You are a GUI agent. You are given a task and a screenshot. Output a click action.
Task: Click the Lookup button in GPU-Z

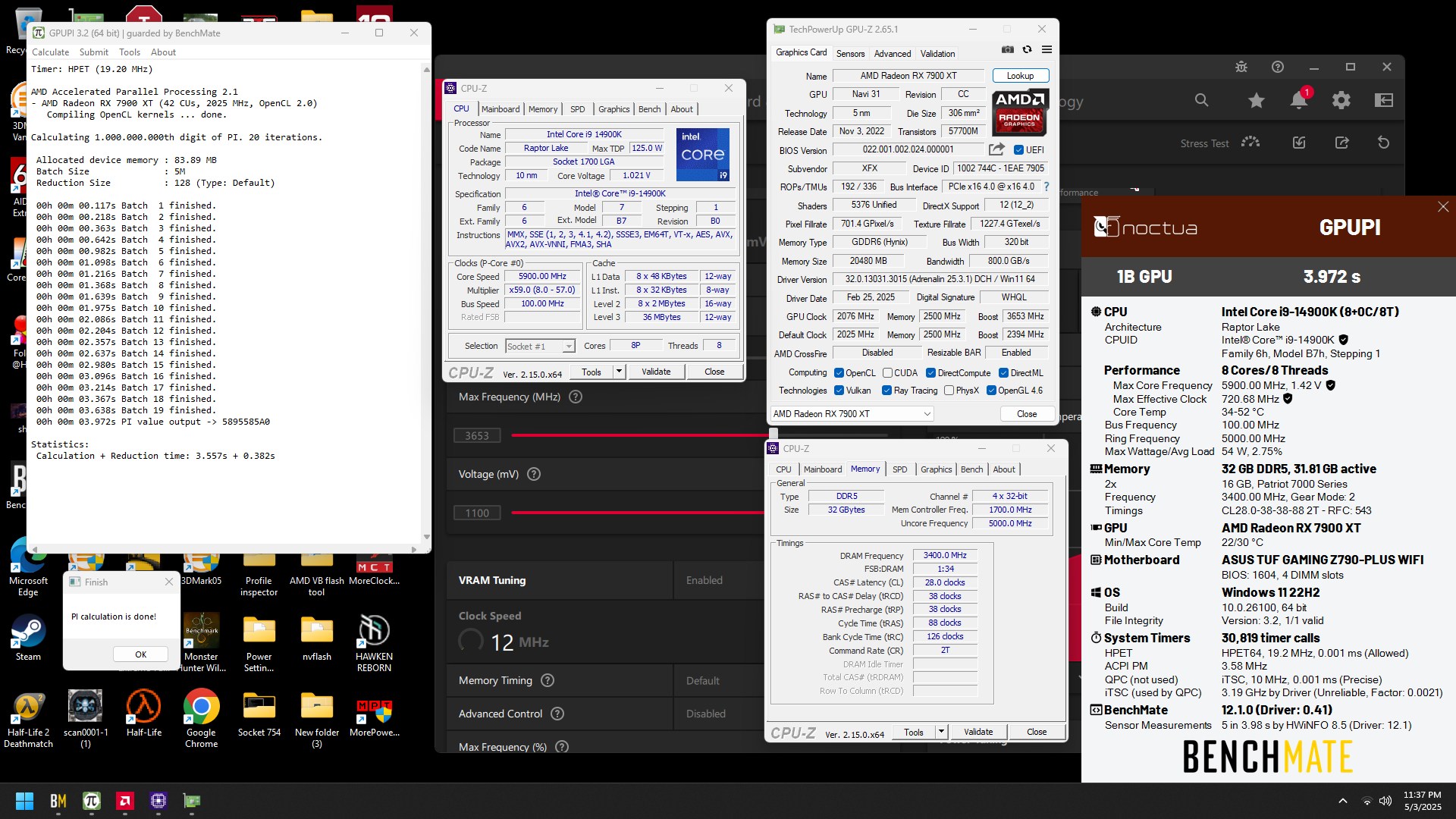(1020, 76)
